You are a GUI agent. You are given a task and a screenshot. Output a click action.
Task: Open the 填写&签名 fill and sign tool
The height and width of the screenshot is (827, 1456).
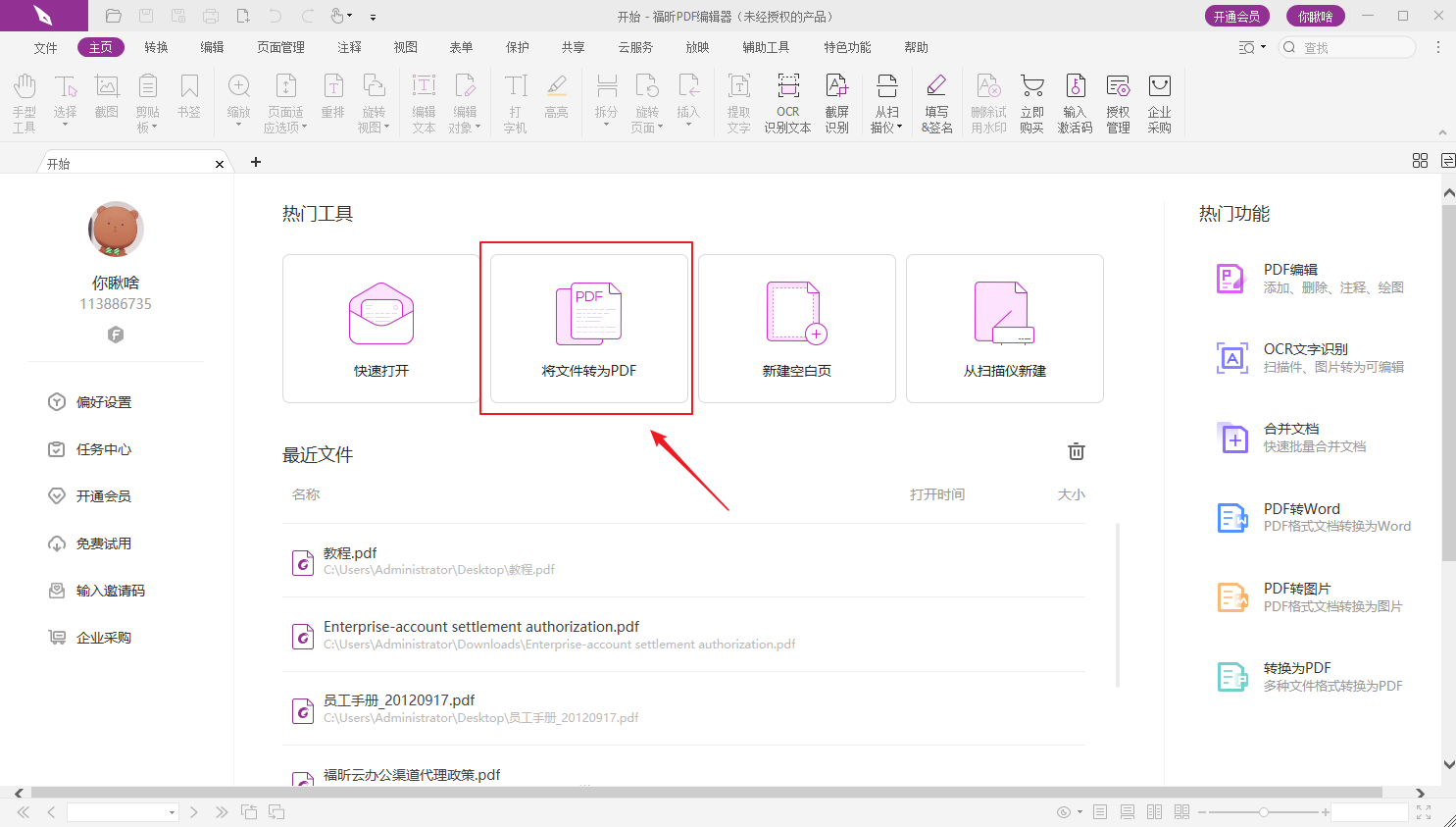[936, 103]
